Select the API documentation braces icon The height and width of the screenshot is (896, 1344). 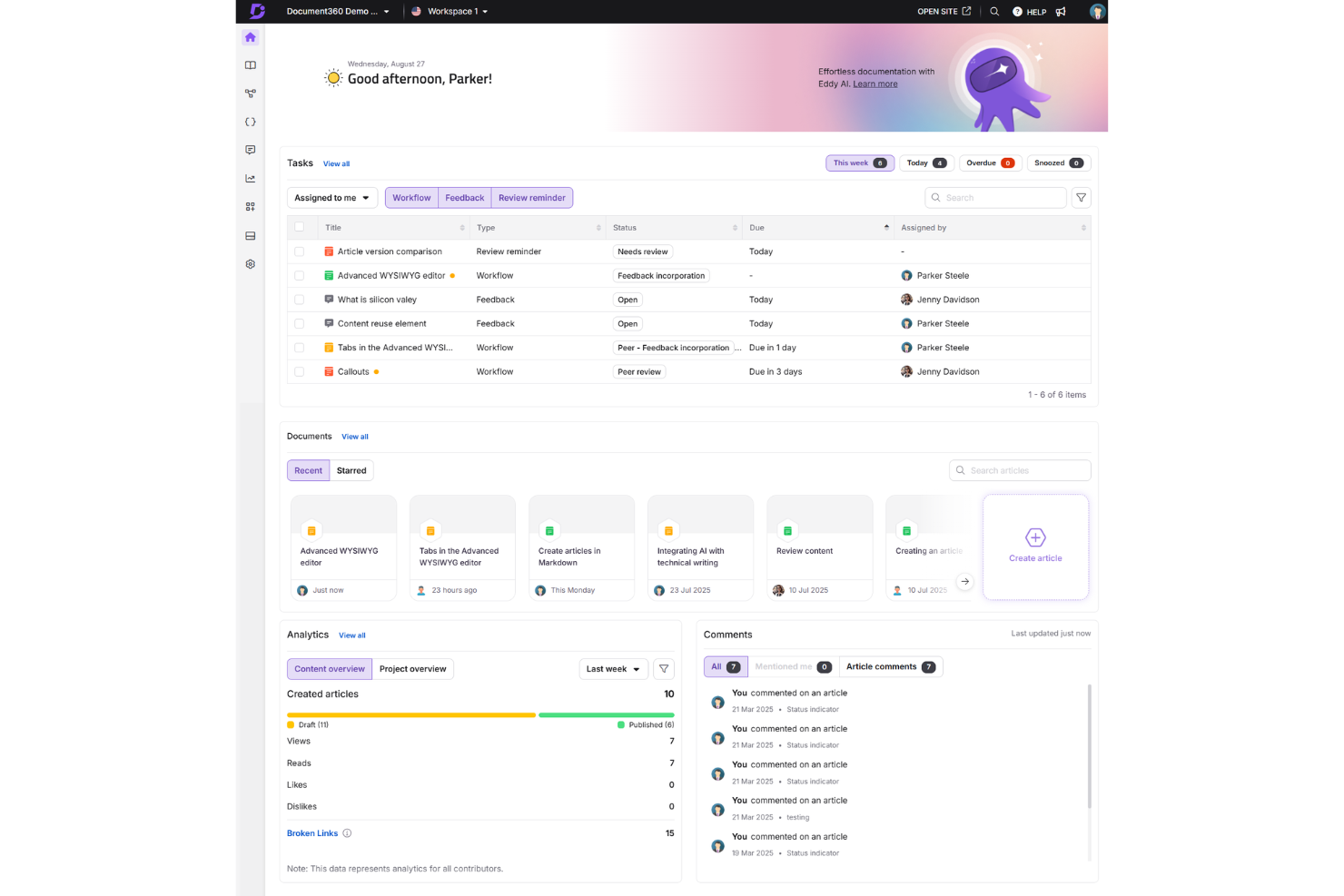(x=250, y=121)
